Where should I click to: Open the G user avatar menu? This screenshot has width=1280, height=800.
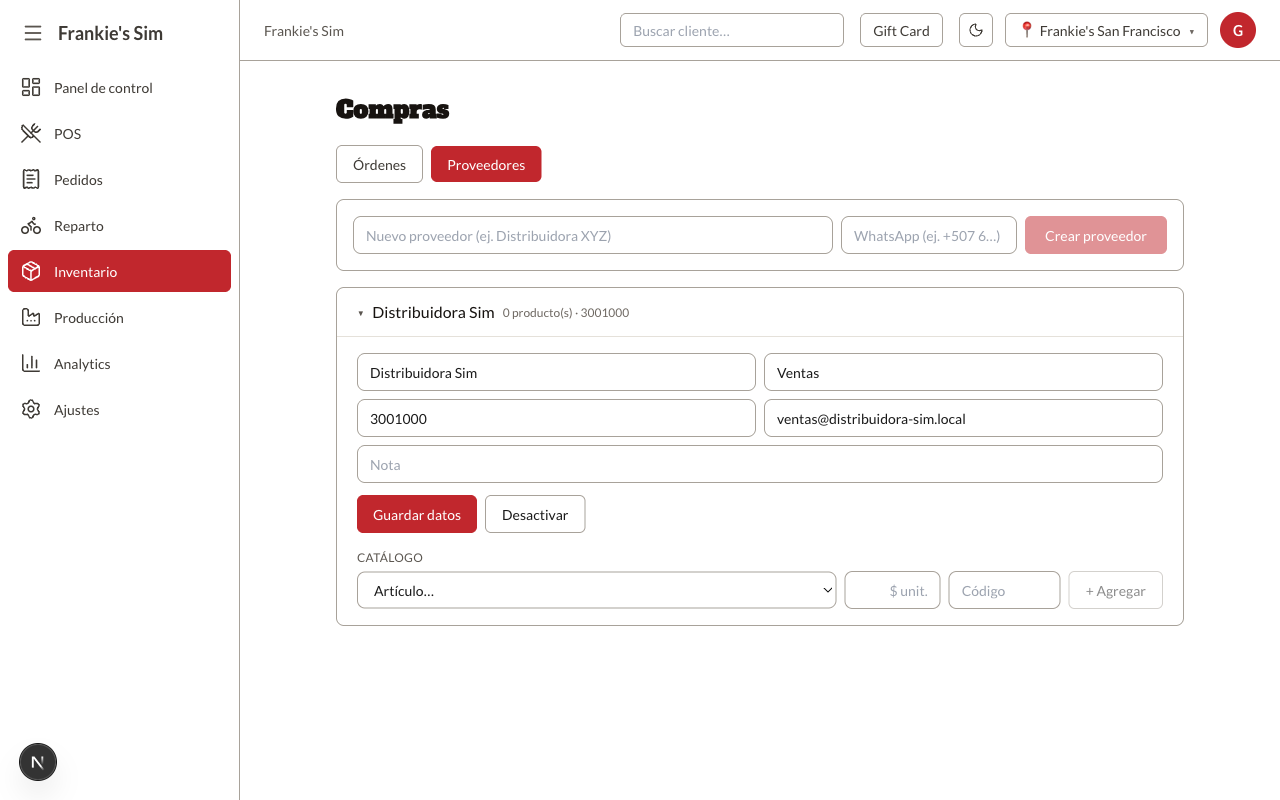click(x=1238, y=30)
